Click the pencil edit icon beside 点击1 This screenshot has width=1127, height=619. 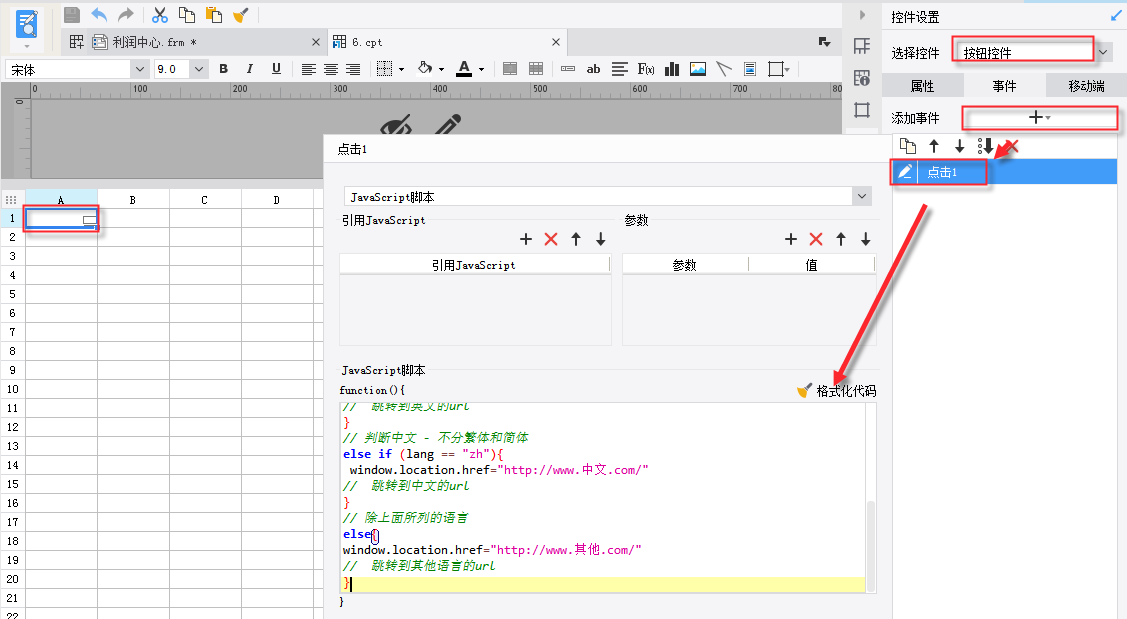pyautogui.click(x=905, y=172)
